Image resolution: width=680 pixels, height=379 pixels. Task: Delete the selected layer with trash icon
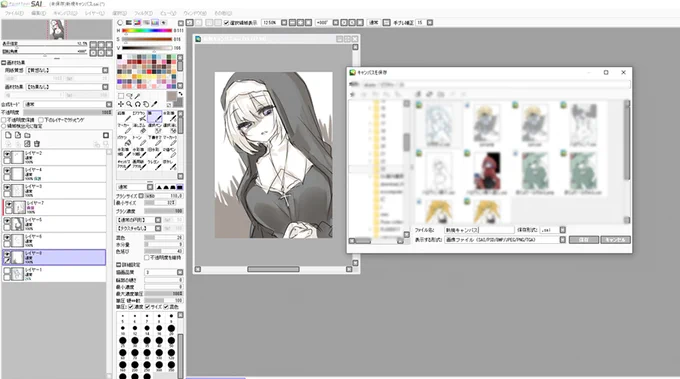coord(37,144)
